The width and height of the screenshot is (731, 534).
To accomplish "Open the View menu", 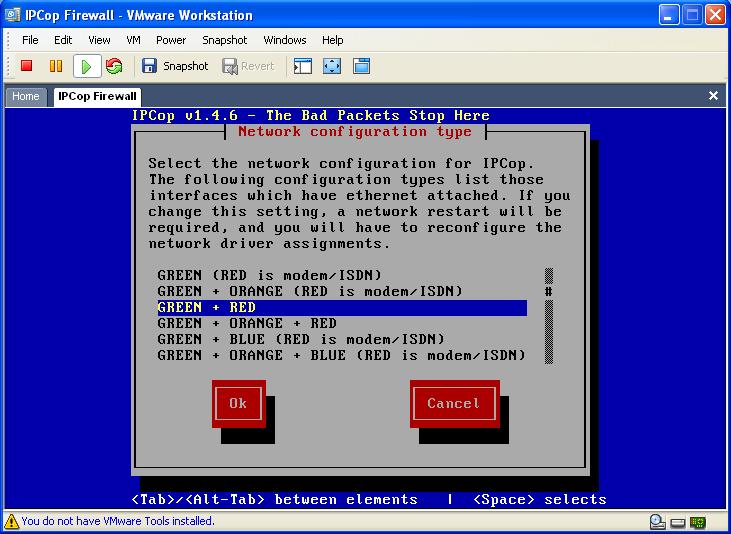I will [x=99, y=40].
